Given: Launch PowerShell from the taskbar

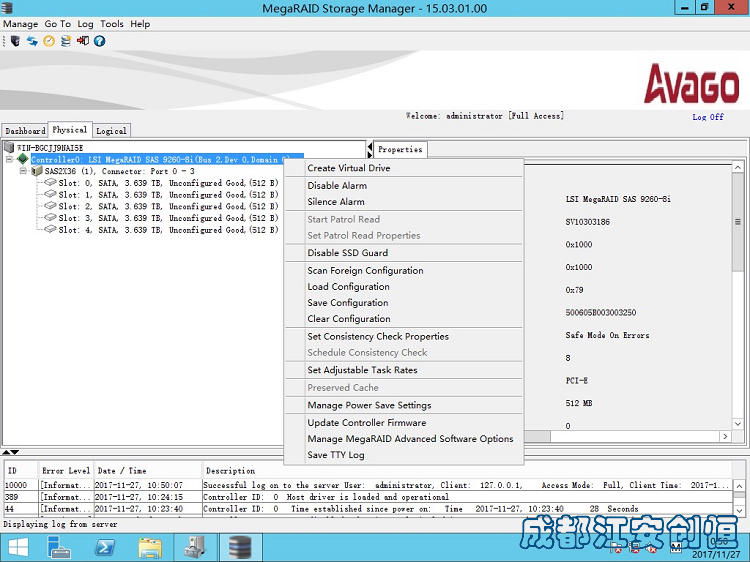Looking at the screenshot, I should click(x=105, y=548).
